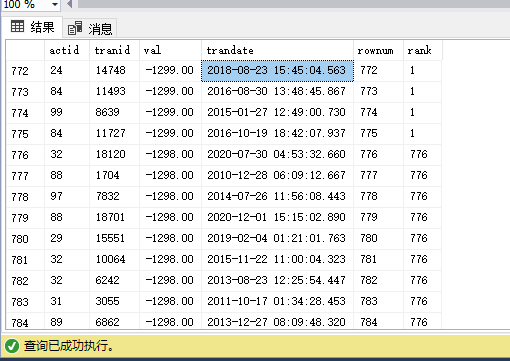The height and width of the screenshot is (361, 510).
Task: Click tranid cell 8639
Action: click(x=114, y=113)
